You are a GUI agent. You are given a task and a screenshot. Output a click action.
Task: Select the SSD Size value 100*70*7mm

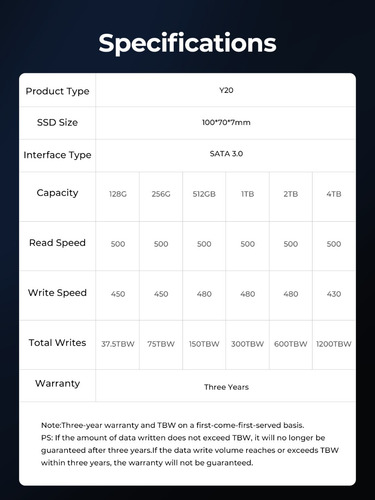226,122
